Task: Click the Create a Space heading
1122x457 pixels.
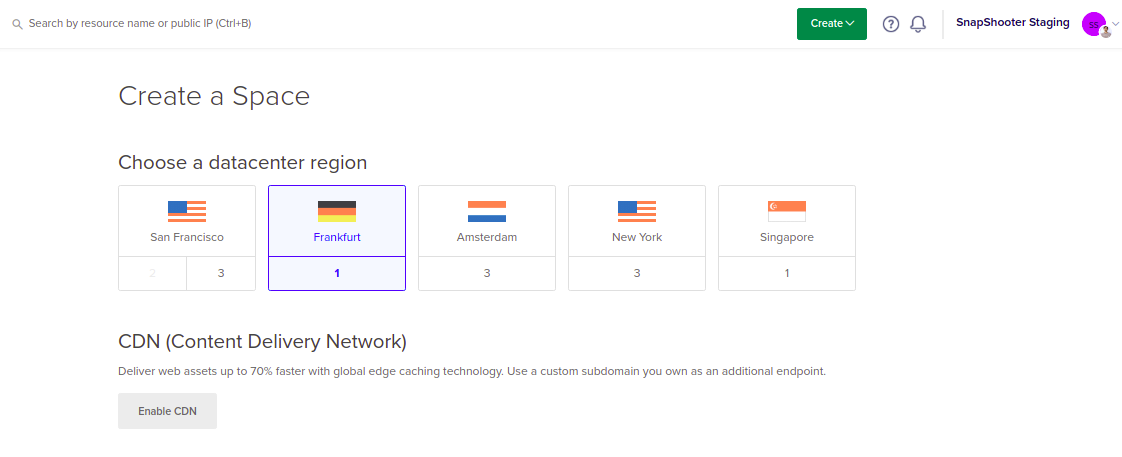Action: coord(214,96)
